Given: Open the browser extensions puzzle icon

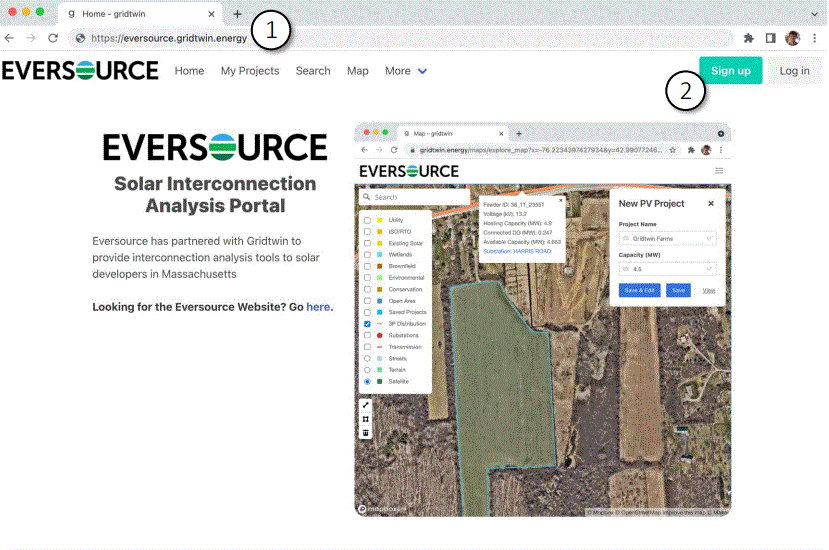Looking at the screenshot, I should 749,38.
